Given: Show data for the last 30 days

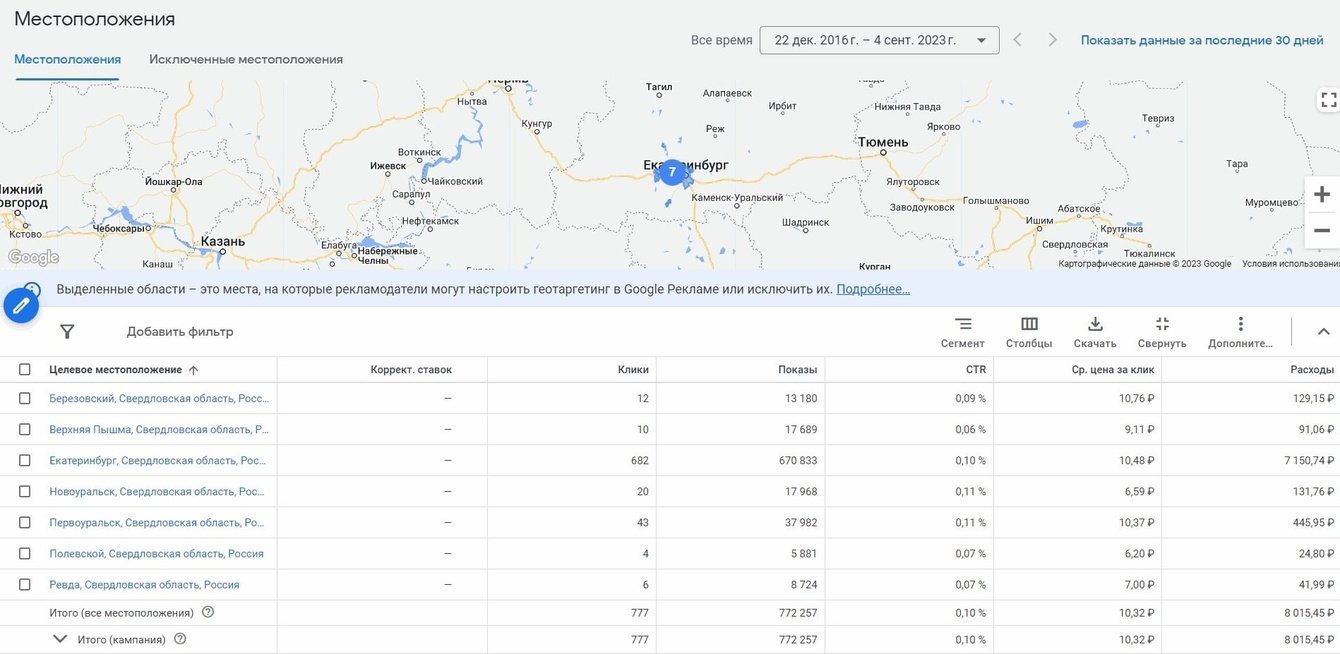Looking at the screenshot, I should pos(1202,40).
